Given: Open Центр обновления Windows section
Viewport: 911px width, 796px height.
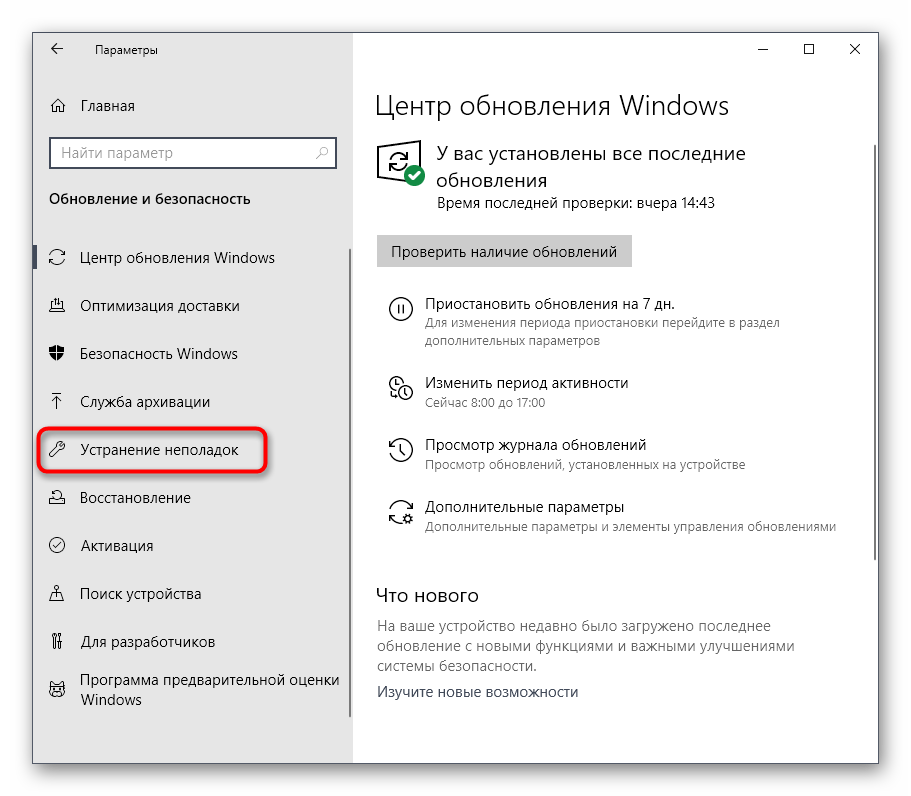Looking at the screenshot, I should click(x=177, y=257).
